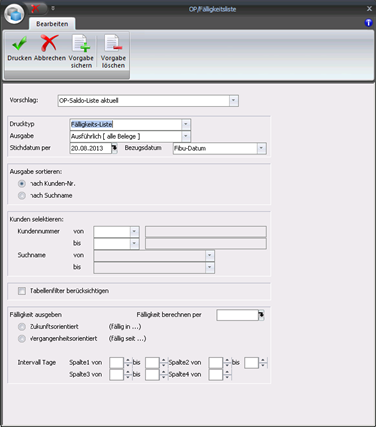Click Vorgabe löschen document icon
The image size is (376, 427).
[113, 43]
